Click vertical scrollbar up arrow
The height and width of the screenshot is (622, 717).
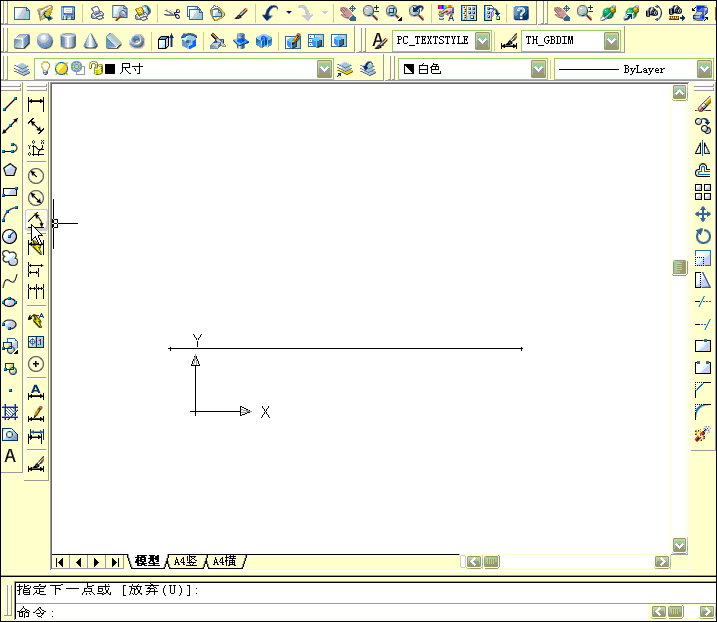680,93
